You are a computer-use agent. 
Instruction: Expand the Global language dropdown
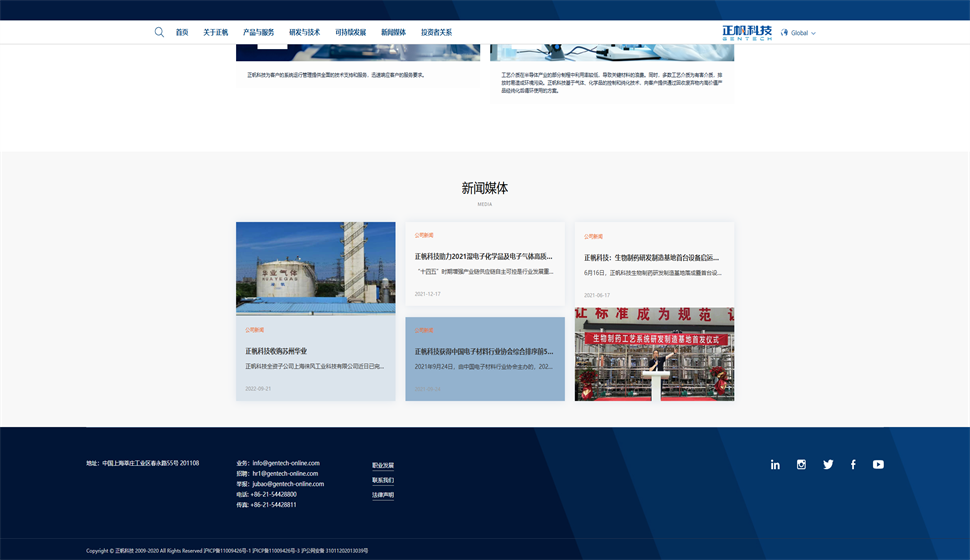(x=804, y=33)
